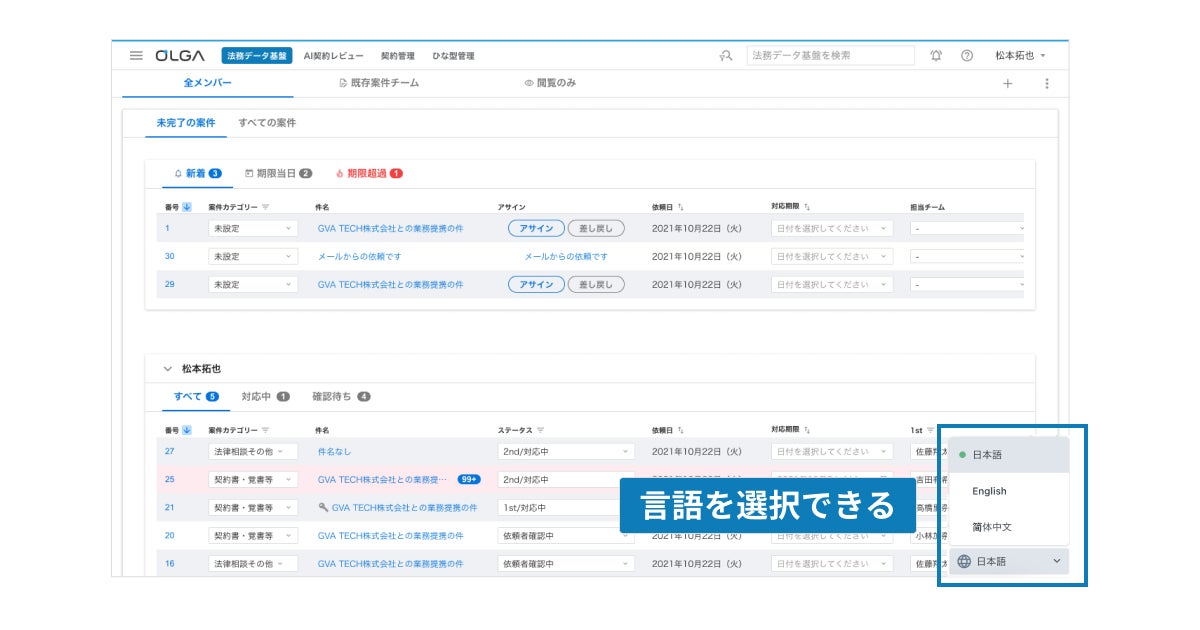The image size is (1200, 630).
Task: Go to AI契約レビュー in the top navigation
Action: 334,56
